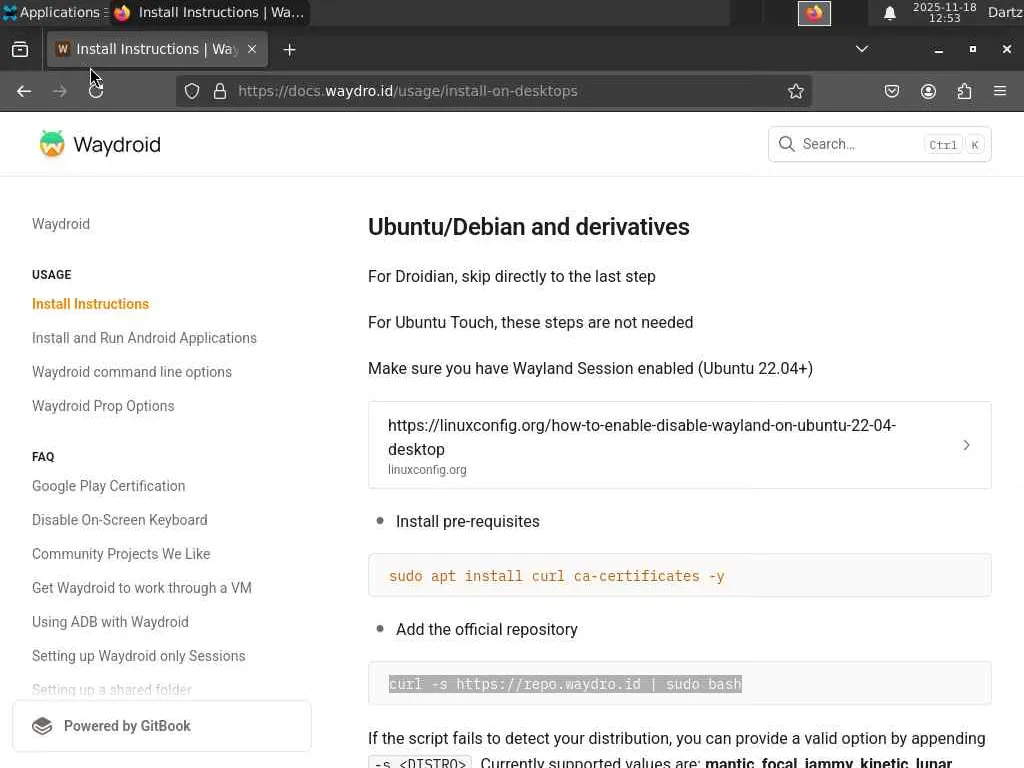Open a new tab with plus button
This screenshot has height=768, width=1024.
tap(289, 49)
